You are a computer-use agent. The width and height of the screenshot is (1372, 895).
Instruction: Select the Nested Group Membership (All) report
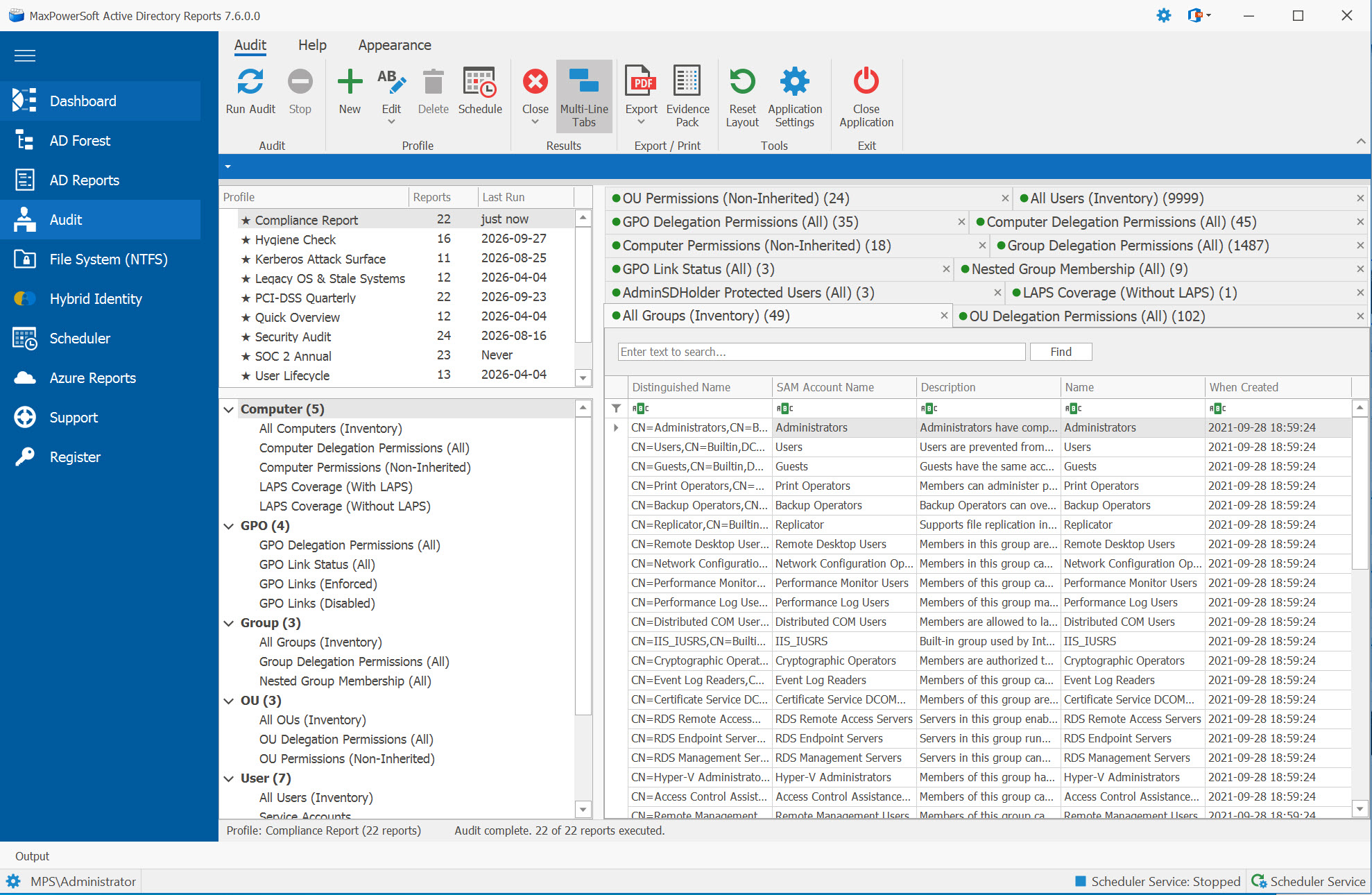click(x=345, y=681)
